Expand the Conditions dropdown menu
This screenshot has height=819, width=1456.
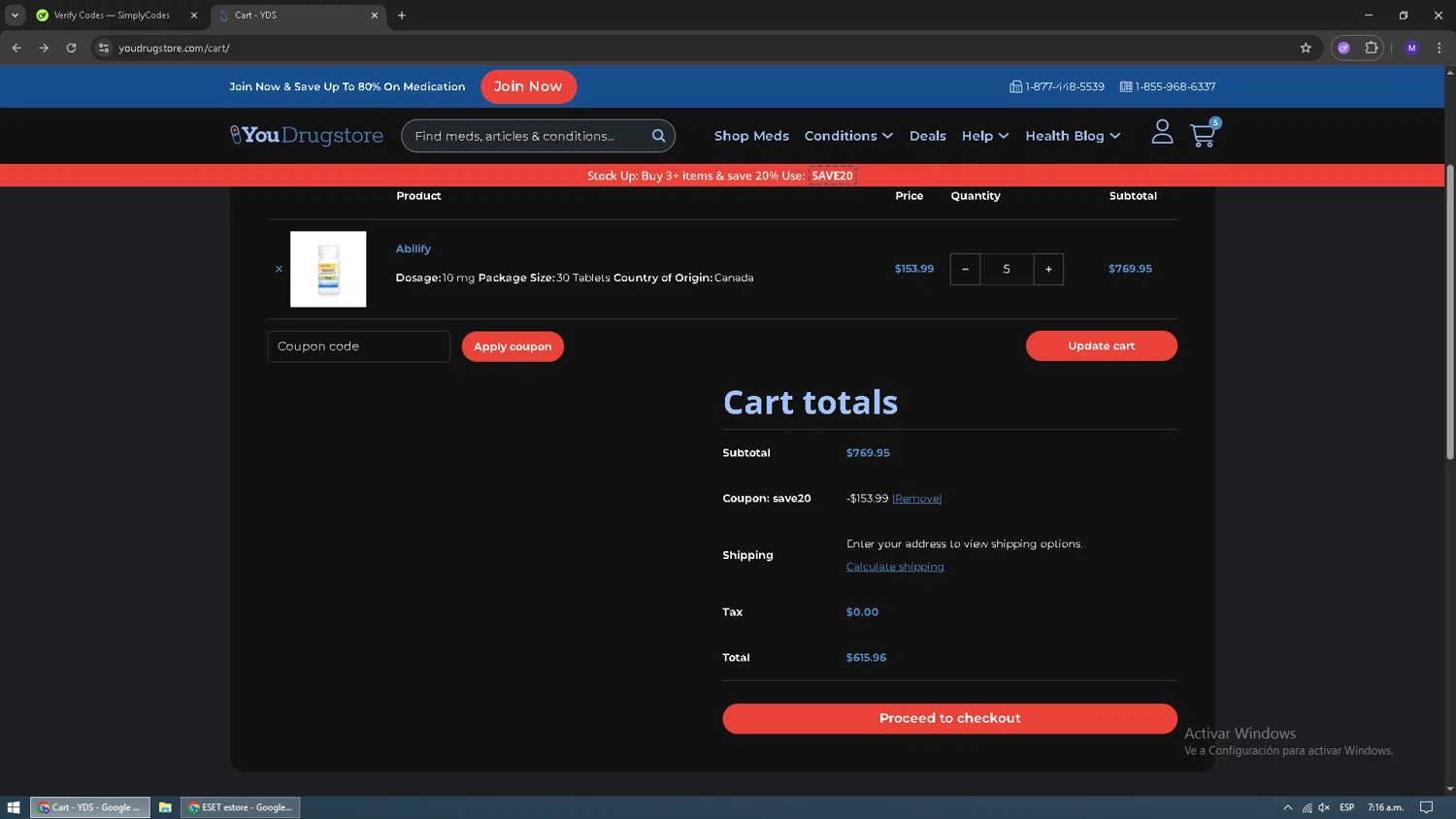tap(848, 136)
